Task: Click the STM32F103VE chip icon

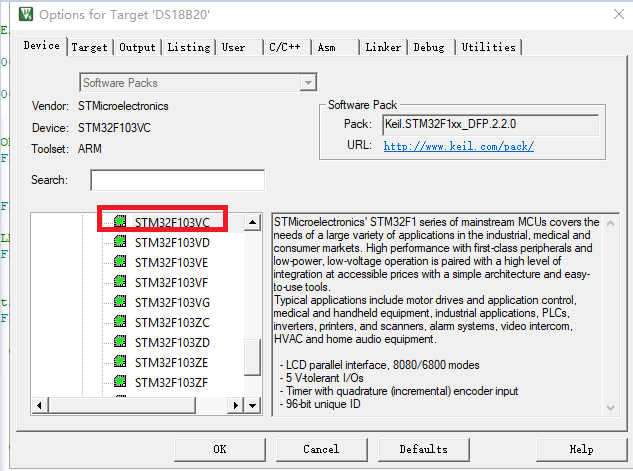Action: tap(120, 262)
